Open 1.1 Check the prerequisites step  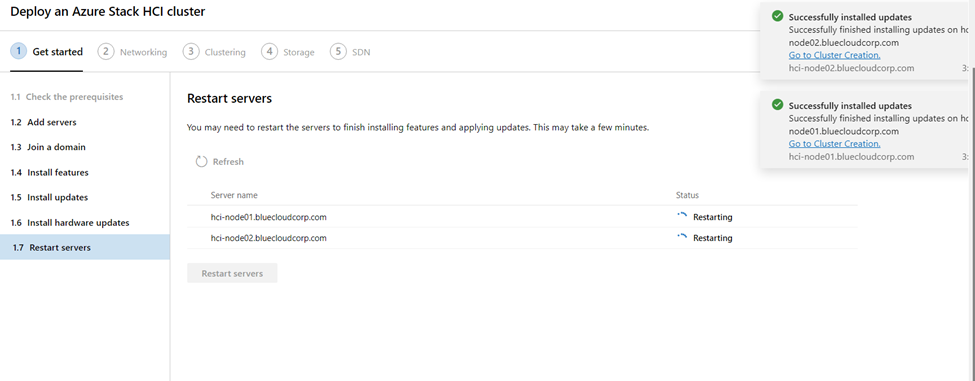point(67,97)
